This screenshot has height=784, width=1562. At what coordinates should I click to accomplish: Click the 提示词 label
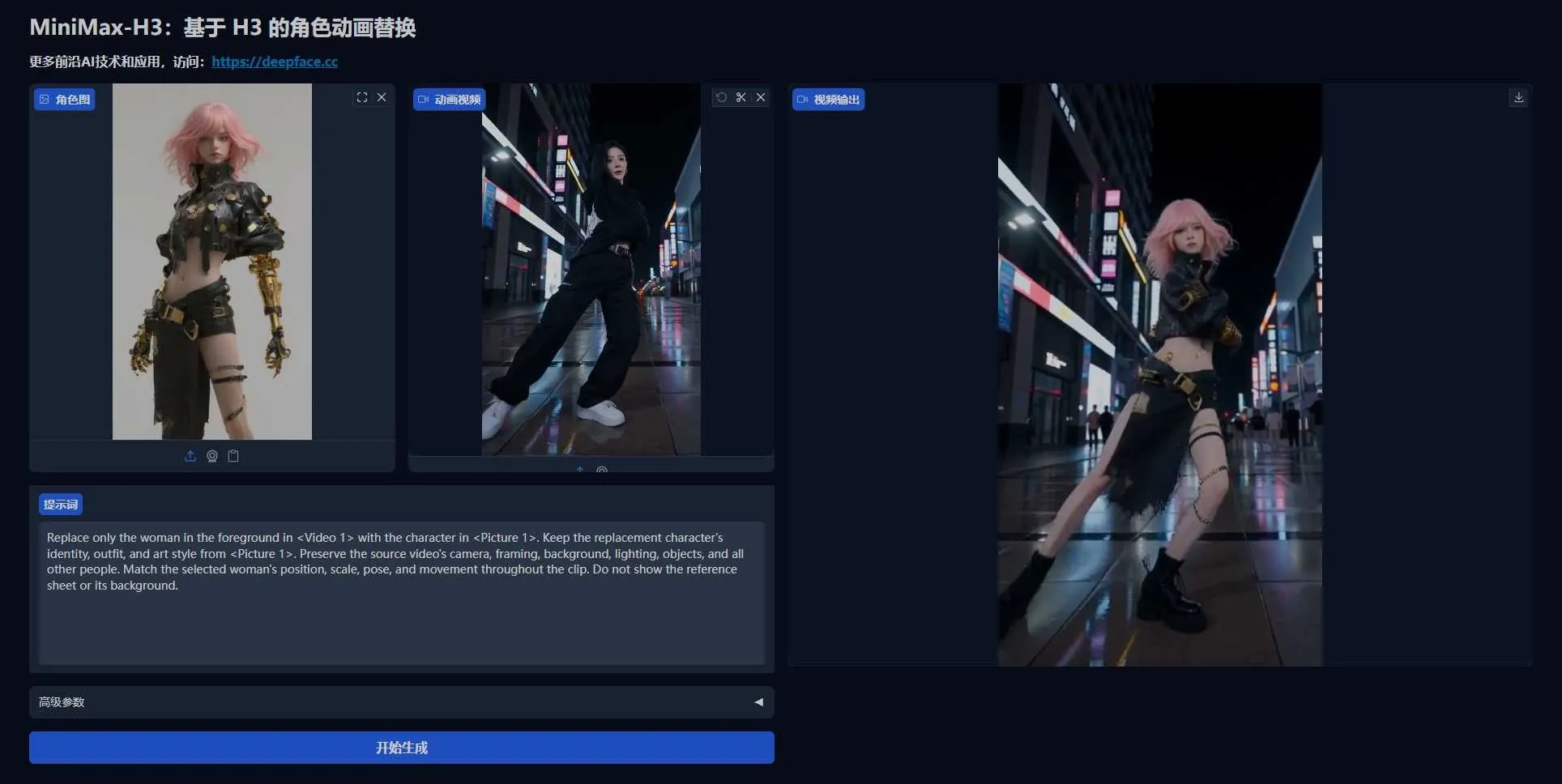(61, 505)
